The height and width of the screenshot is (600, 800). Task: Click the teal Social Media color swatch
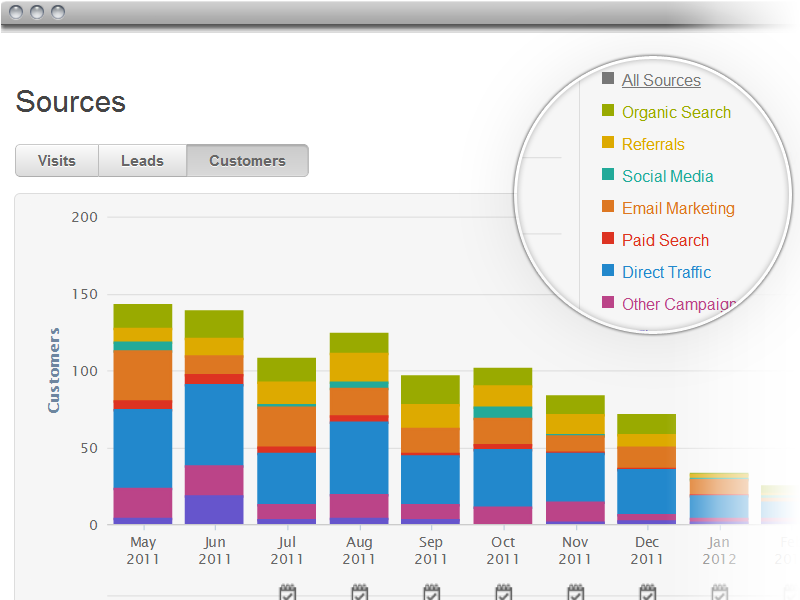608,175
